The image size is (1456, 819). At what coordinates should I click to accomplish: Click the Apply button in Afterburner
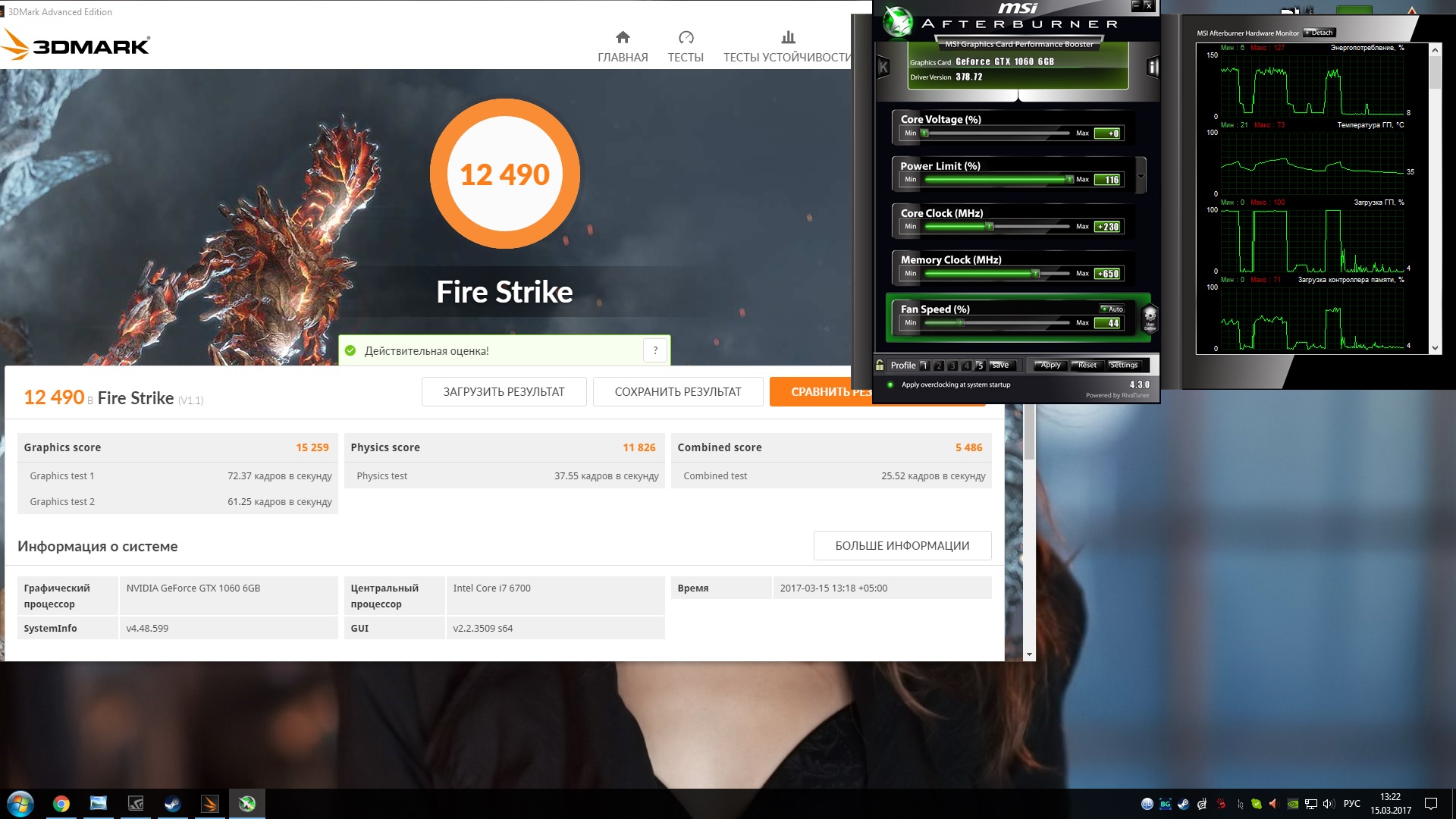coord(1050,366)
